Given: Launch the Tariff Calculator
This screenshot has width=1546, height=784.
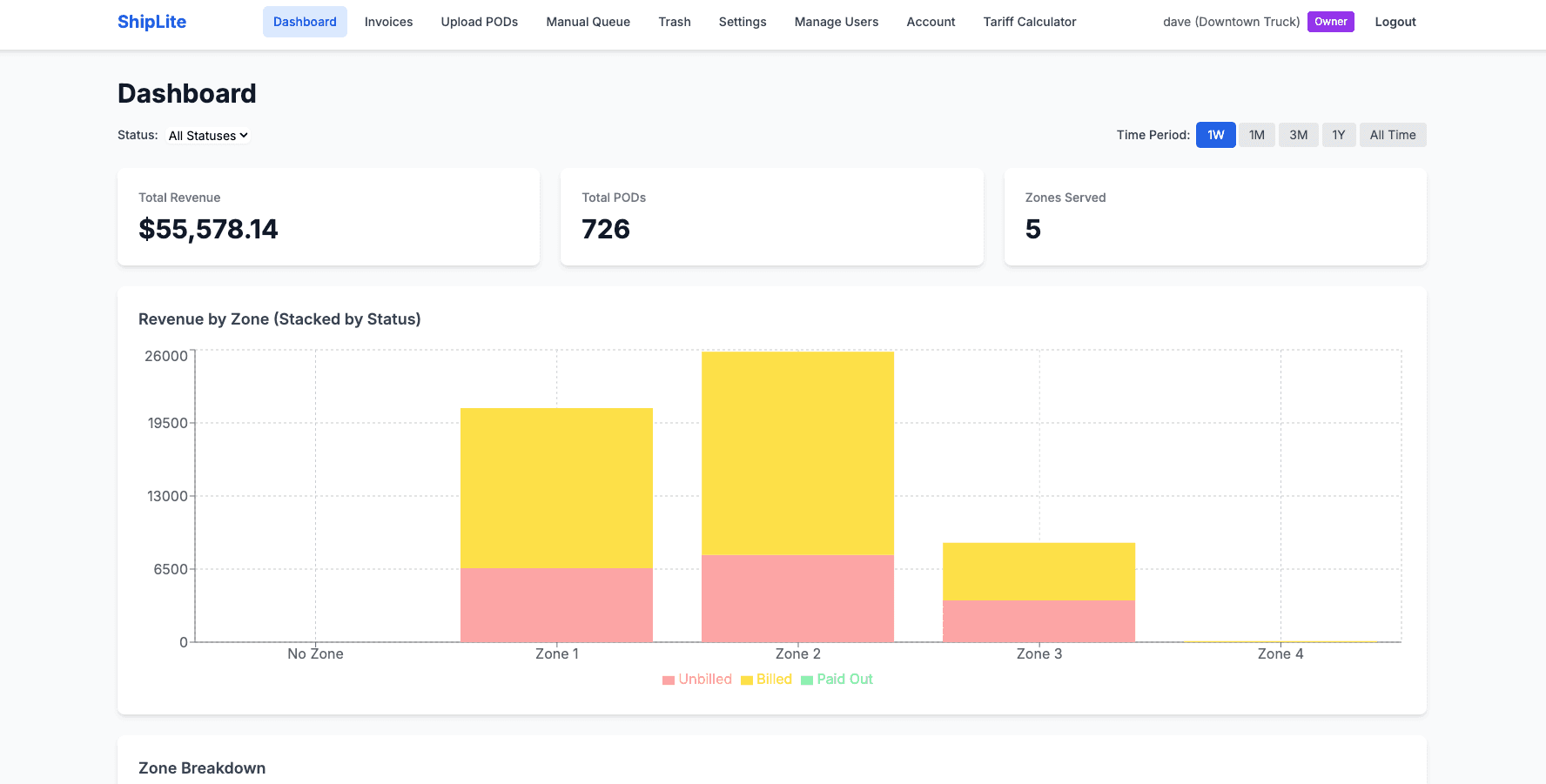Looking at the screenshot, I should 1029,22.
